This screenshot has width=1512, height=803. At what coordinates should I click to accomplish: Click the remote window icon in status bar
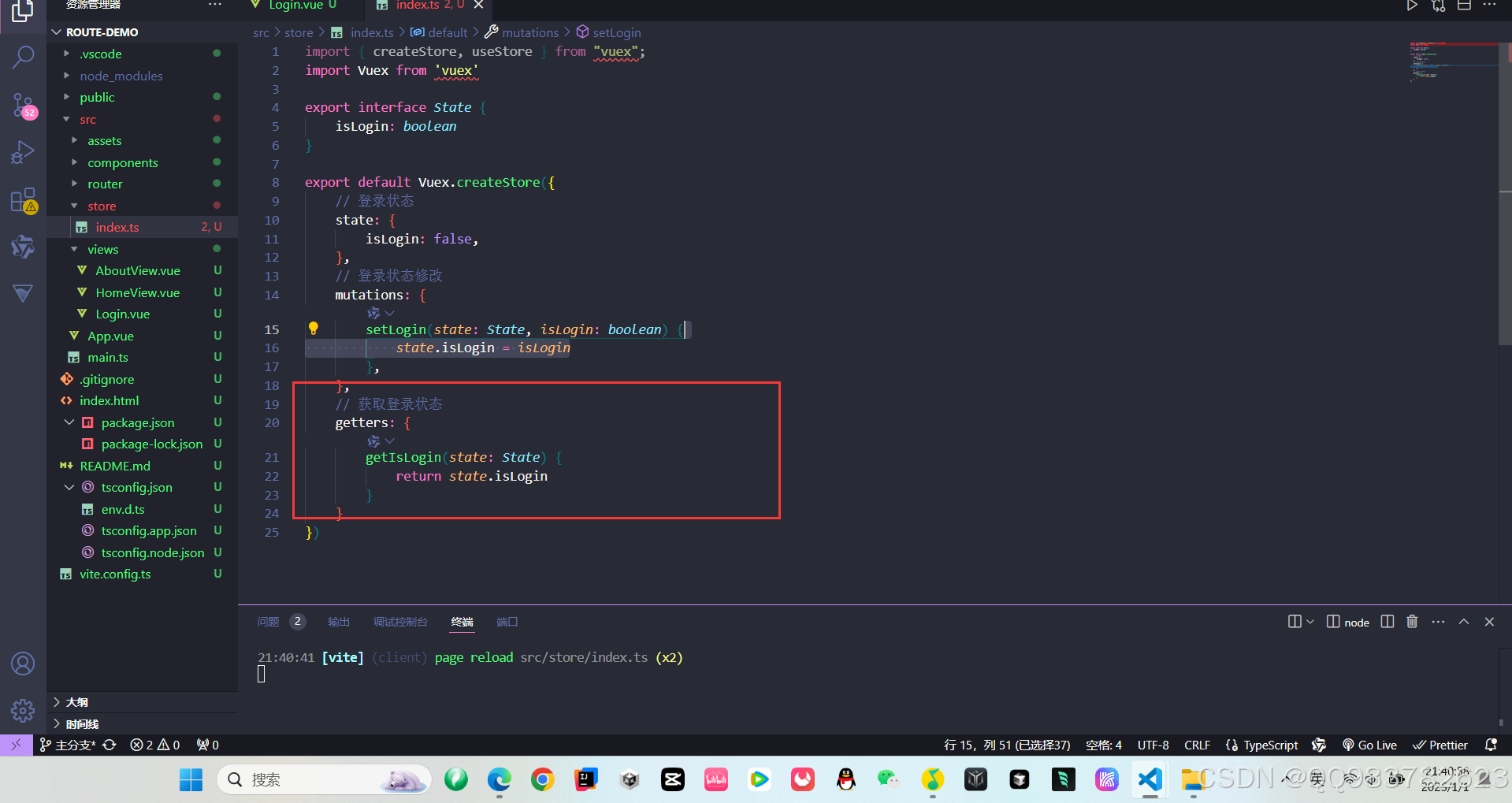[16, 745]
